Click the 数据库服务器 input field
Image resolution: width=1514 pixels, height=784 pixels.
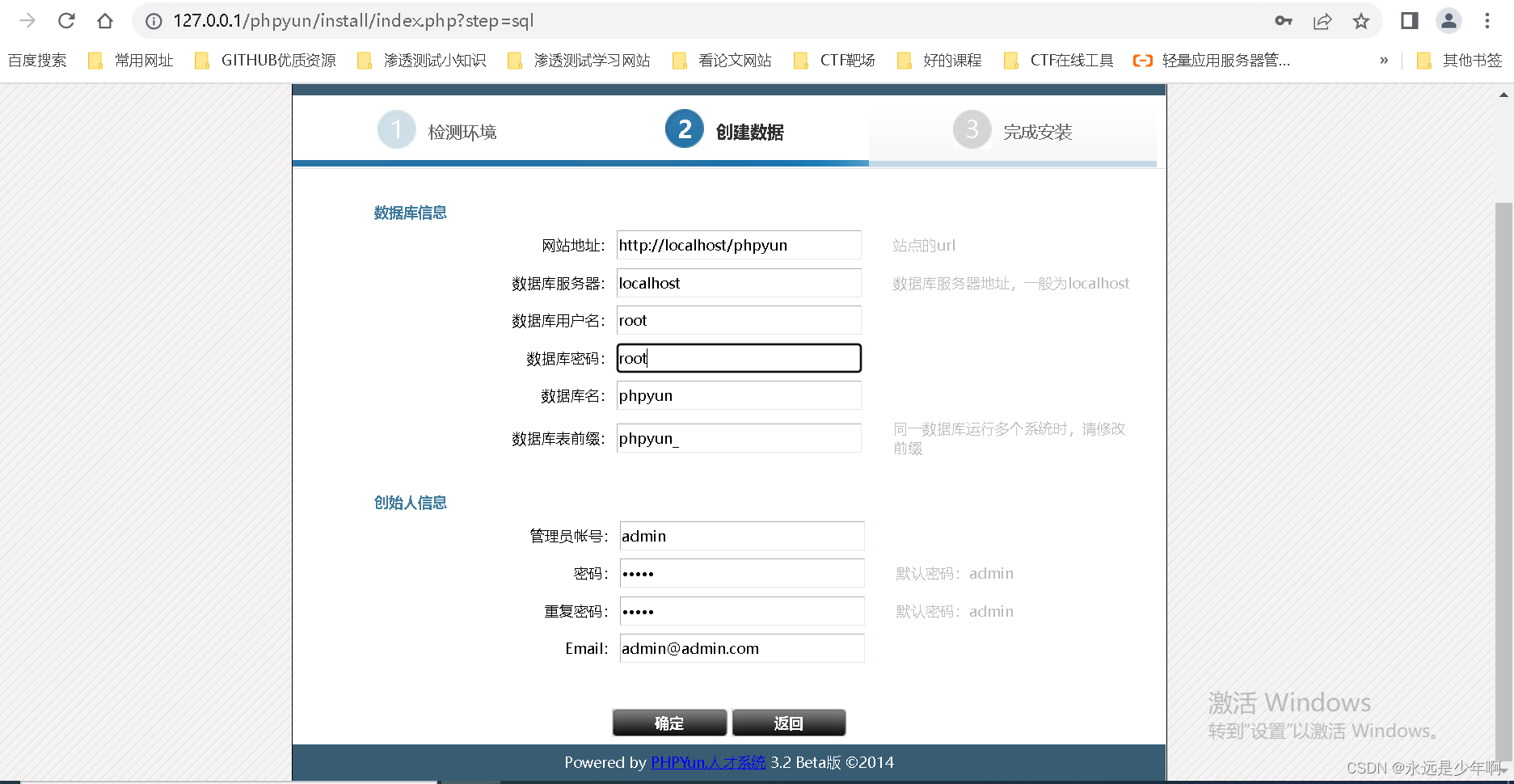coord(739,283)
